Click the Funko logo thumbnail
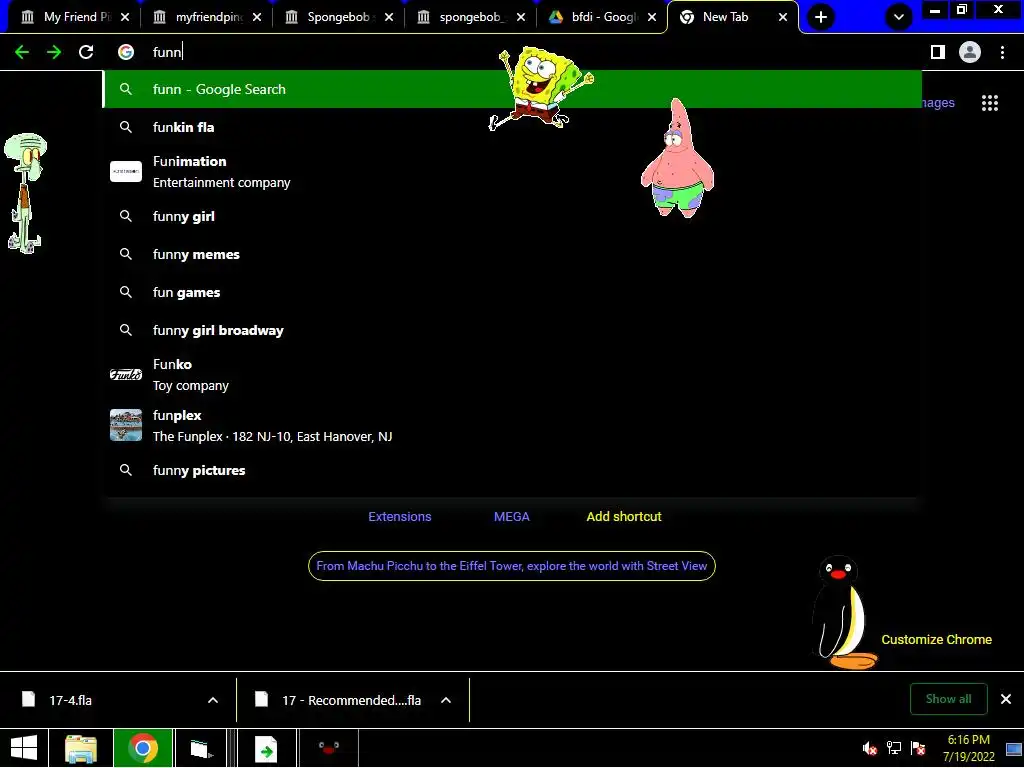The height and width of the screenshot is (768, 1024). click(126, 374)
